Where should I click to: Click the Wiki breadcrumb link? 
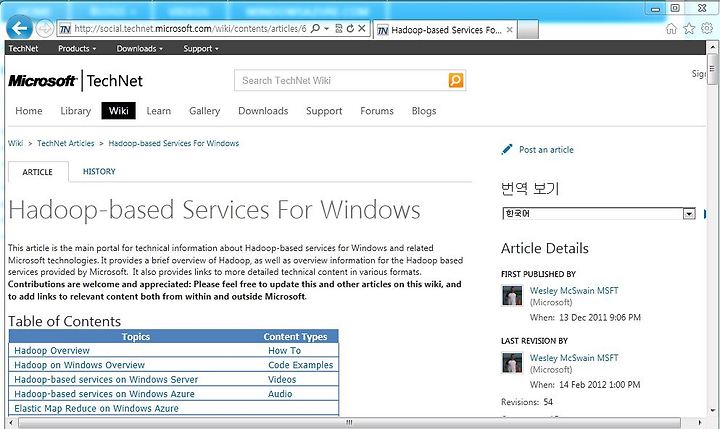point(15,143)
